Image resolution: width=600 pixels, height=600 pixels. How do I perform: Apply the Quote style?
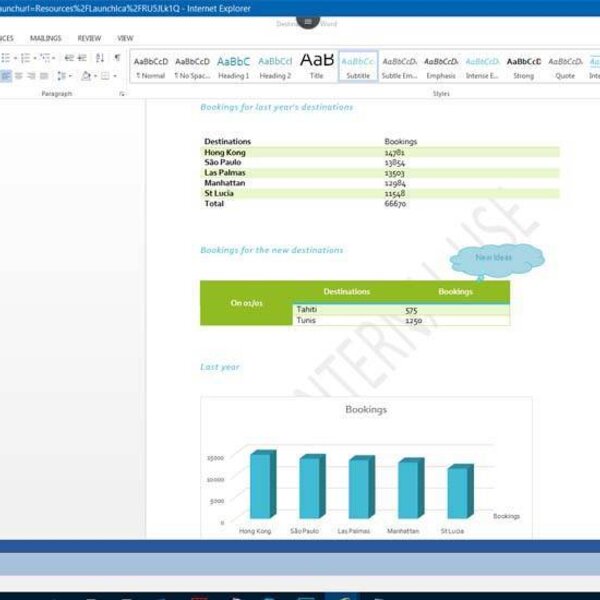565,67
